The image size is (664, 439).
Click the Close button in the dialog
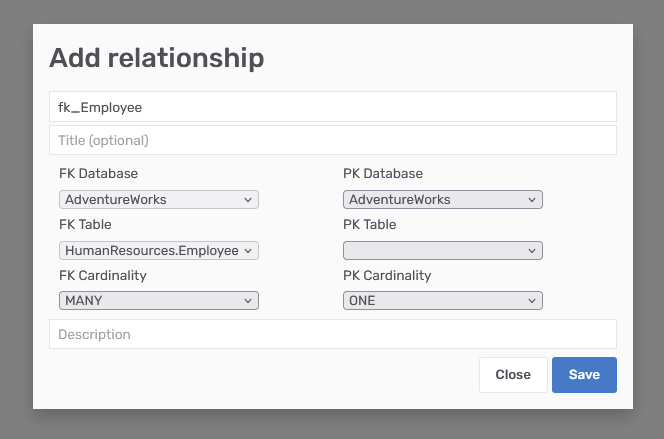(x=513, y=375)
